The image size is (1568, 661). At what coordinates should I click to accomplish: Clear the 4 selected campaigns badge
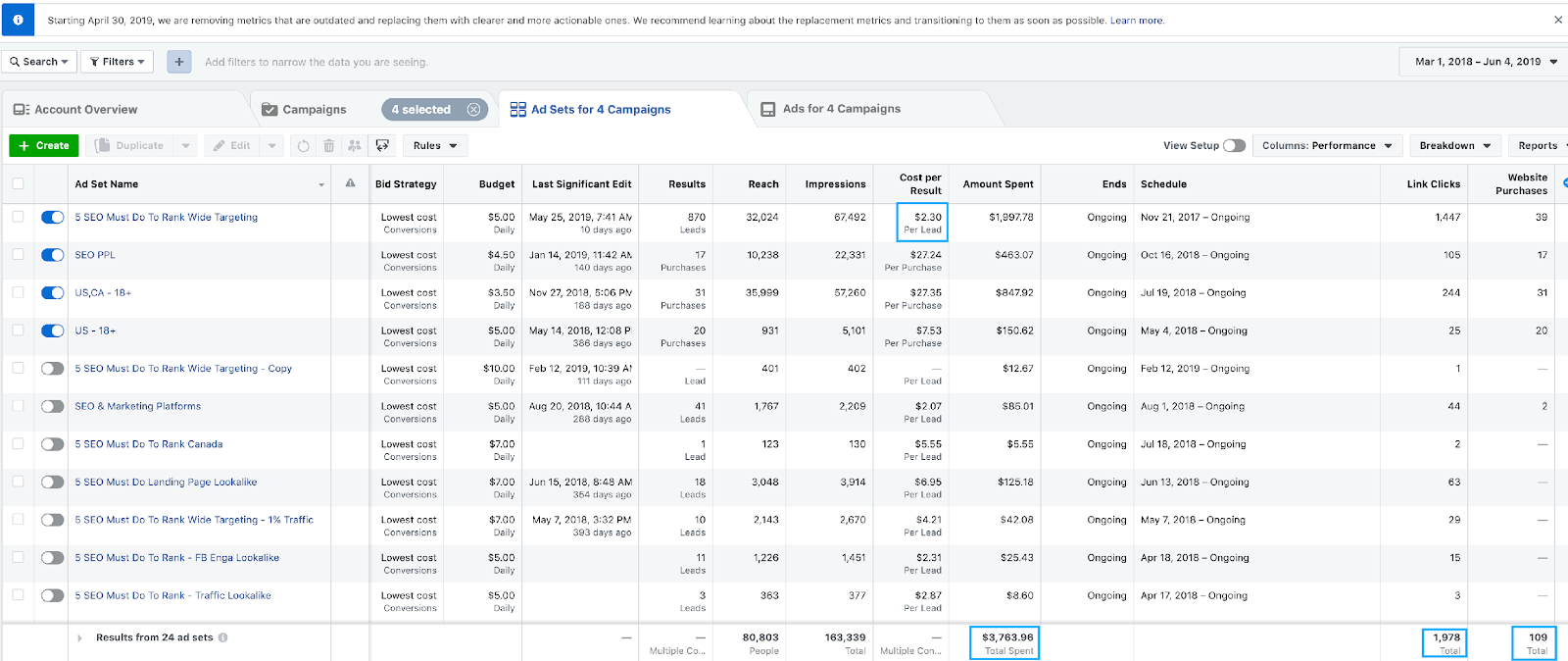click(474, 110)
